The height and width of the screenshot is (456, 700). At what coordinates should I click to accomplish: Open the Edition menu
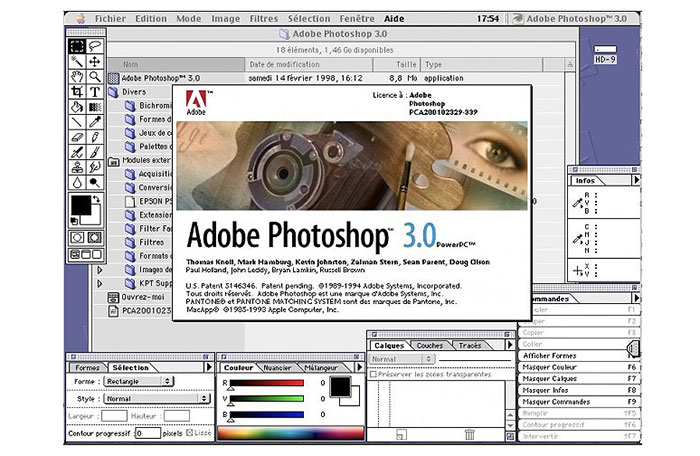(x=151, y=19)
